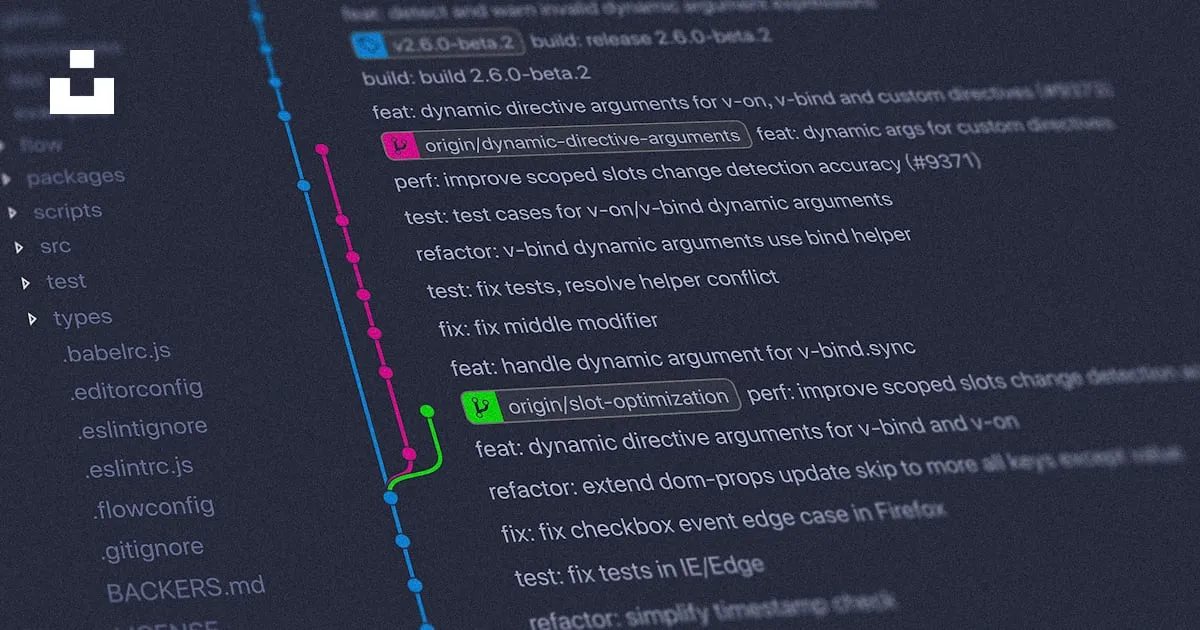Expand the test folder arrow
The height and width of the screenshot is (630, 1200).
26,283
